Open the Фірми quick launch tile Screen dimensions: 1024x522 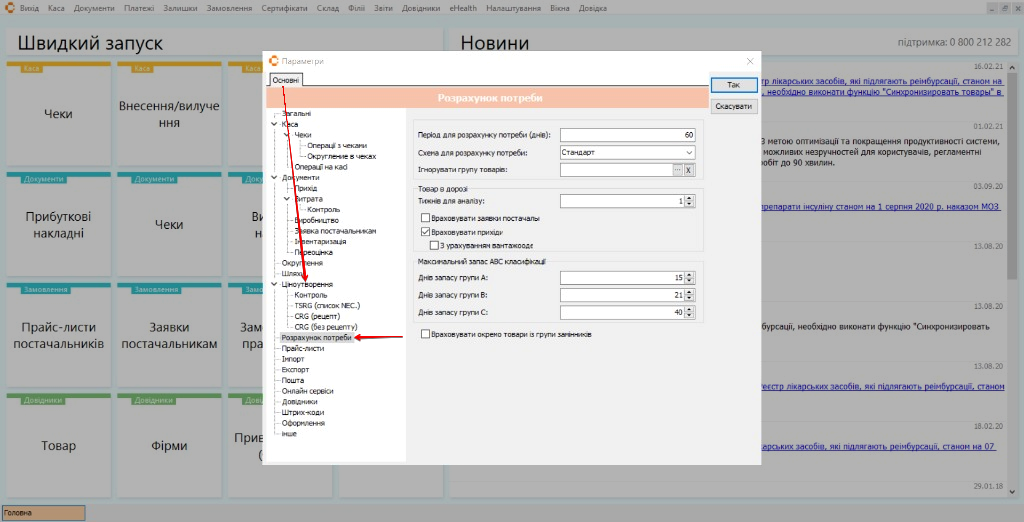169,446
